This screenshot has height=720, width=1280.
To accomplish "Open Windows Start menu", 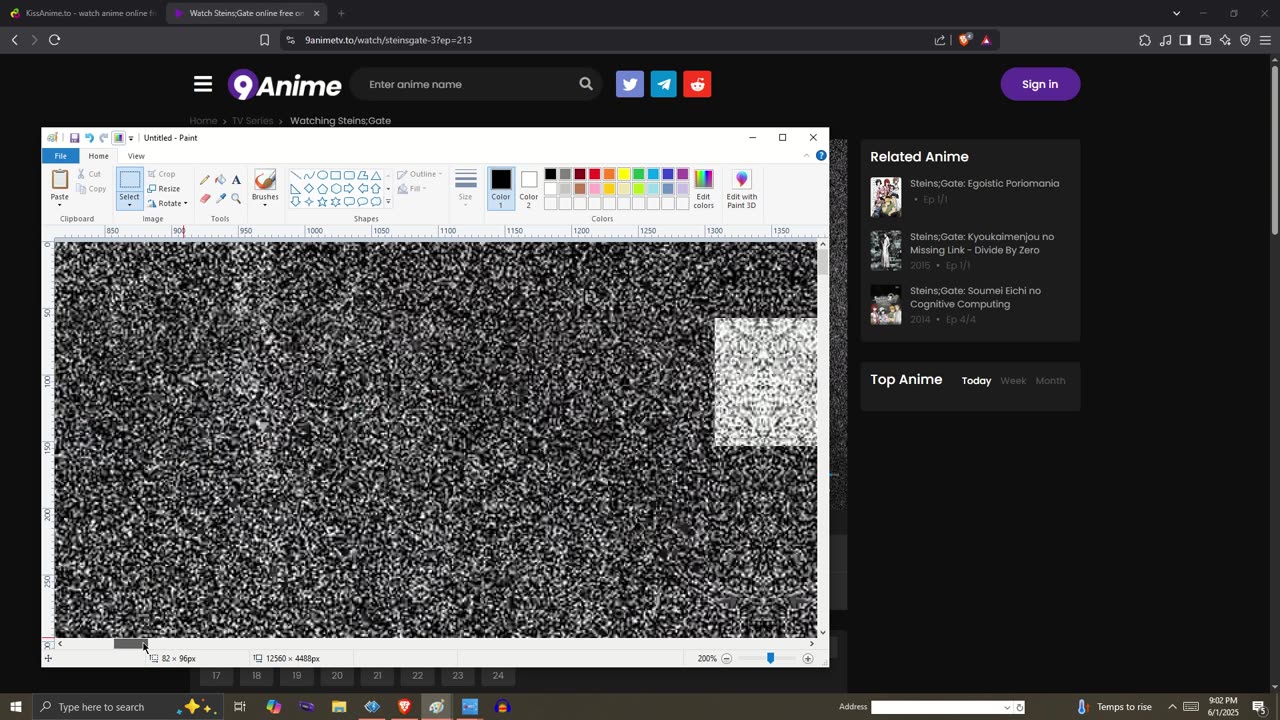I will click(15, 707).
